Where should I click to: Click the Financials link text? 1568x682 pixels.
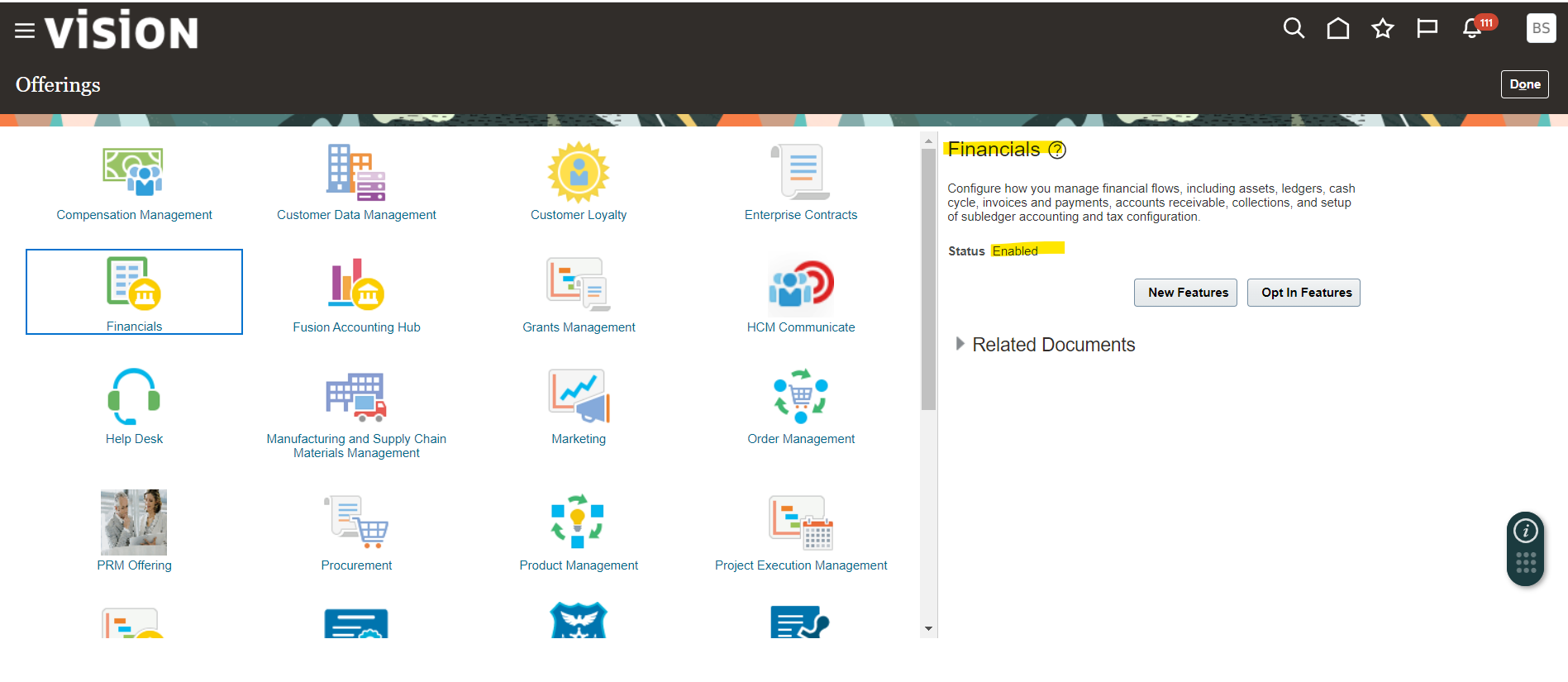[x=134, y=327]
